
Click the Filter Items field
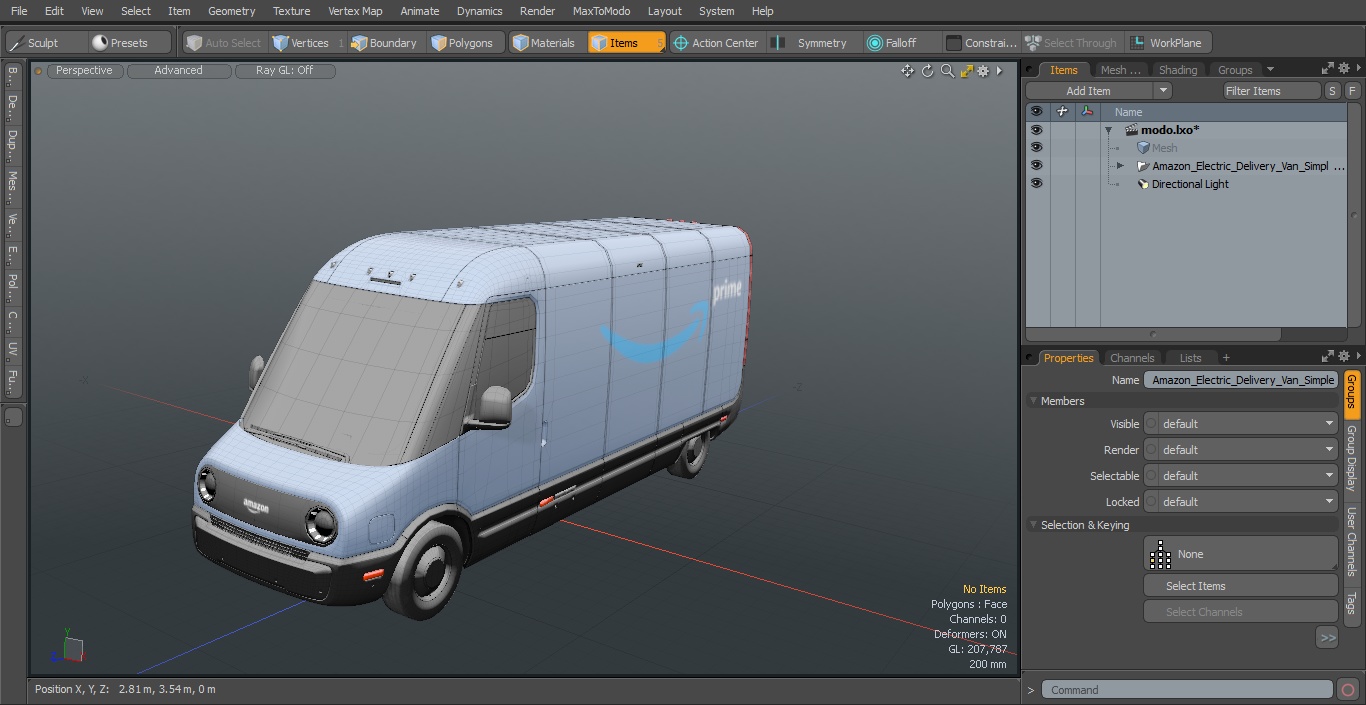[x=1272, y=91]
